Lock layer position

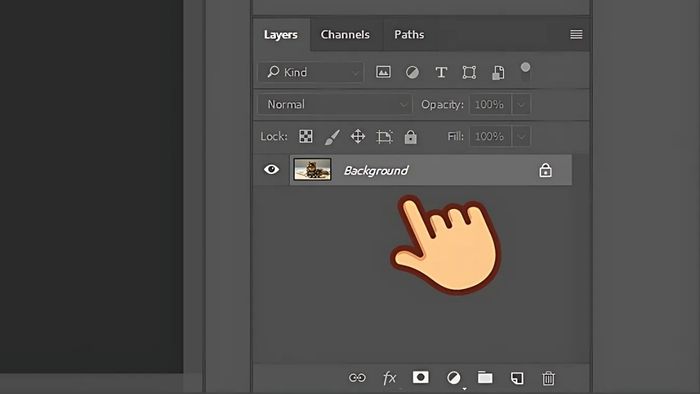358,136
